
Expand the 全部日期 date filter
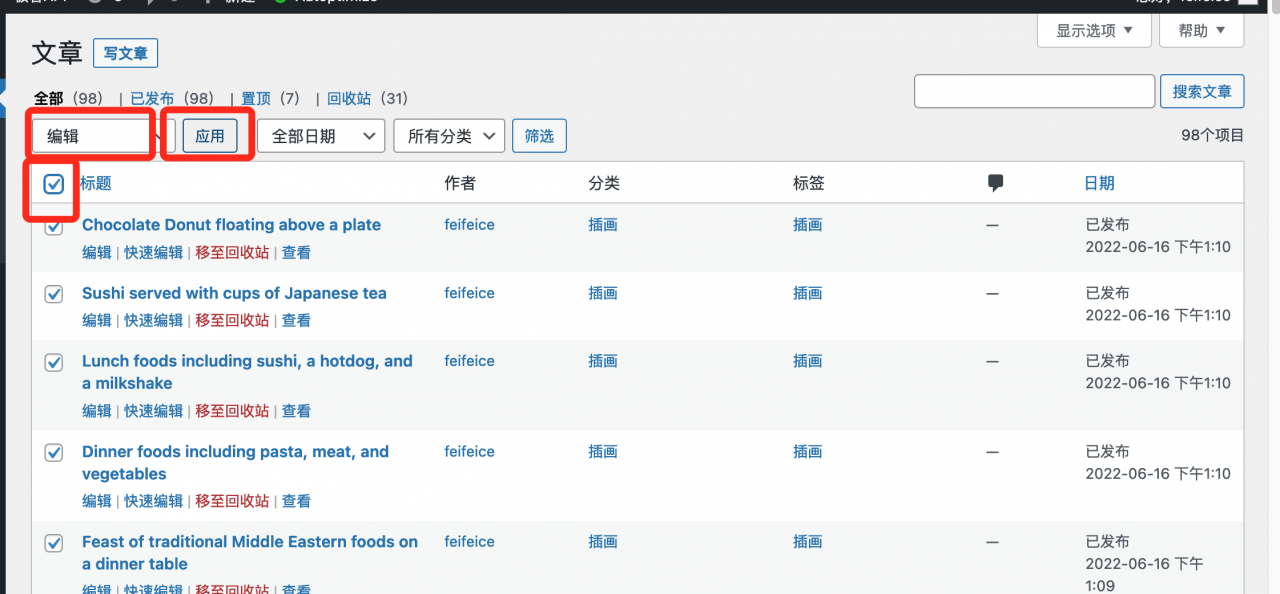pos(321,136)
